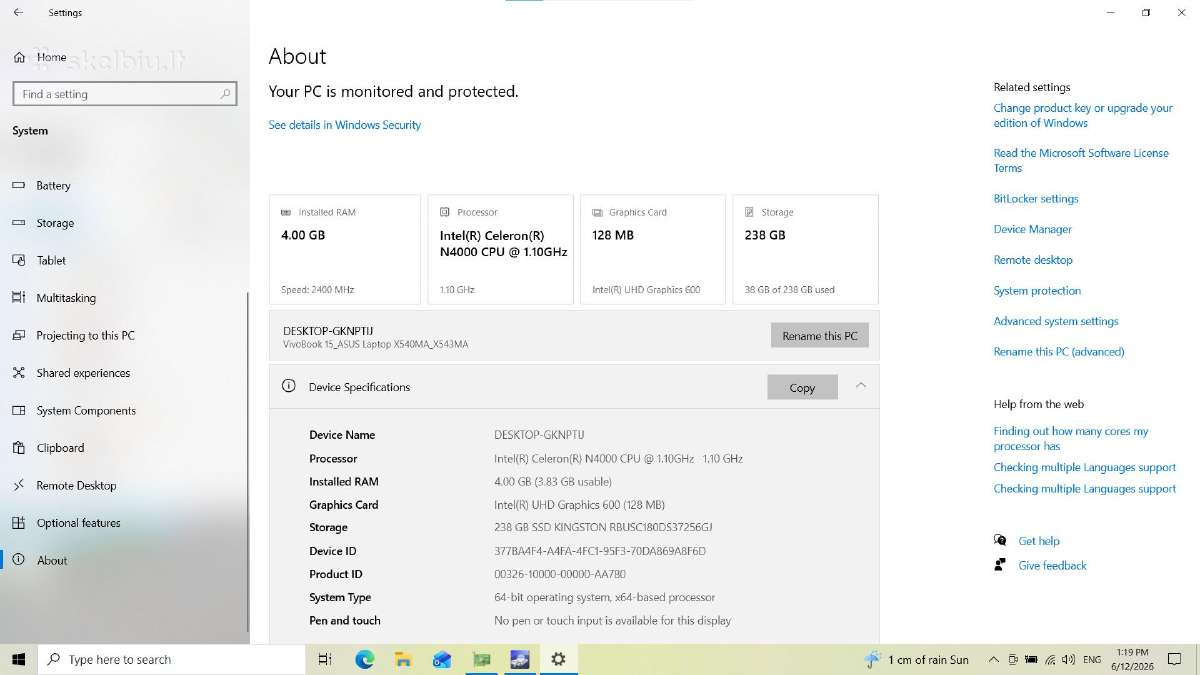This screenshot has width=1200, height=675.
Task: Open System protection link
Action: click(1037, 291)
